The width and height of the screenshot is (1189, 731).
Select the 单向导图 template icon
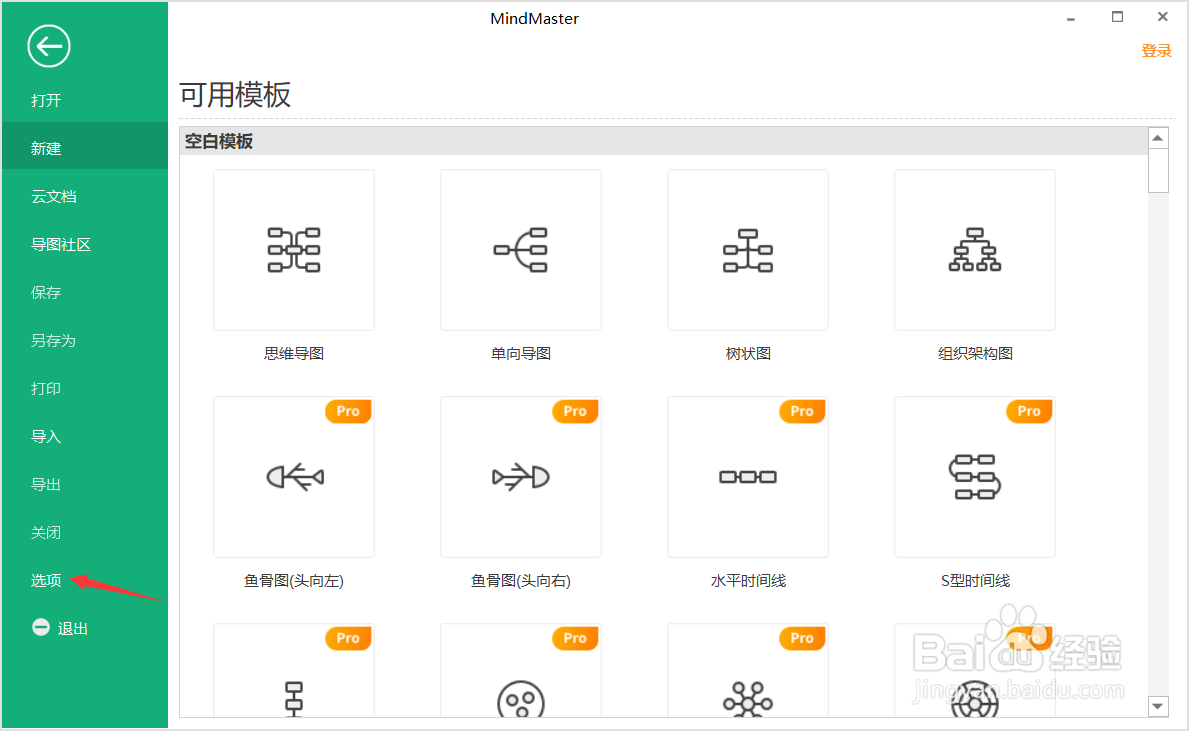(521, 250)
